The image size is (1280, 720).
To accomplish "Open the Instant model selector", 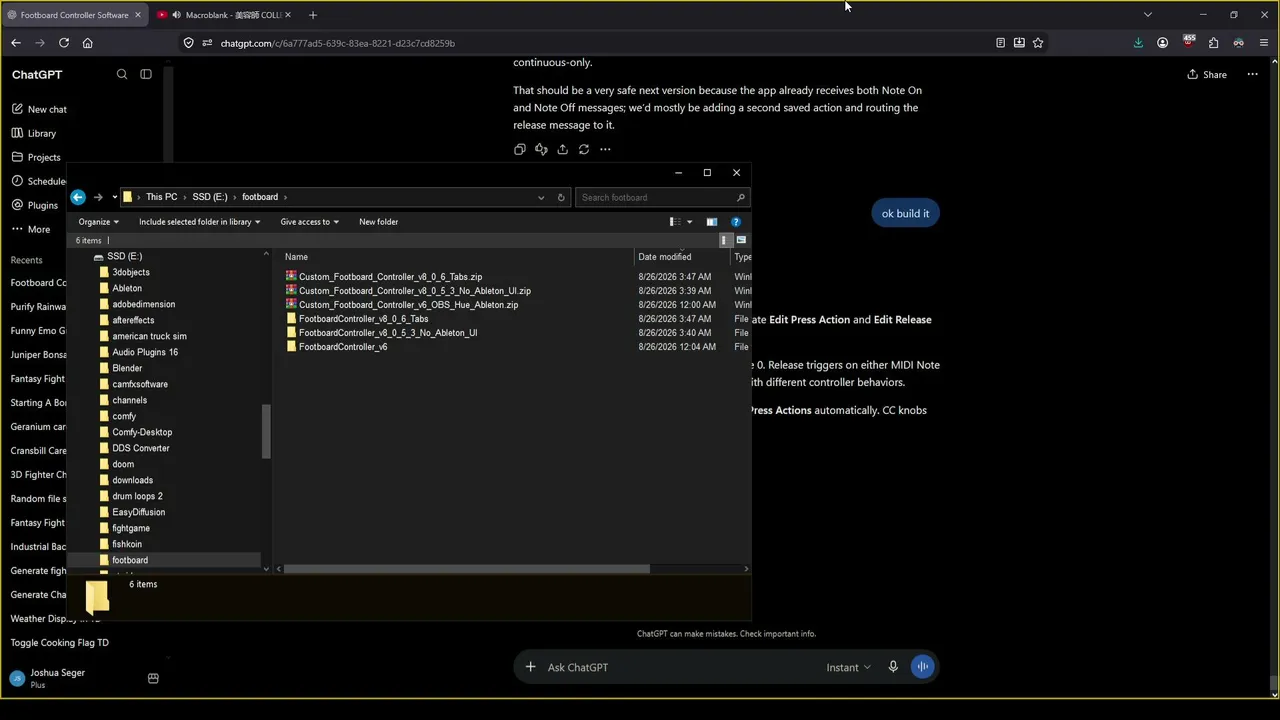I will 848,667.
